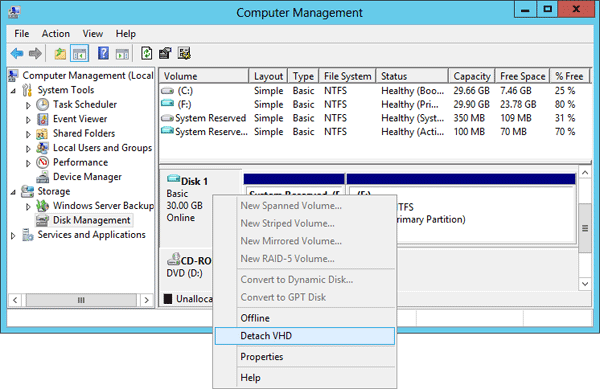This screenshot has width=600, height=389.
Task: Click the Computer Management title bar icon
Action: pos(14,12)
